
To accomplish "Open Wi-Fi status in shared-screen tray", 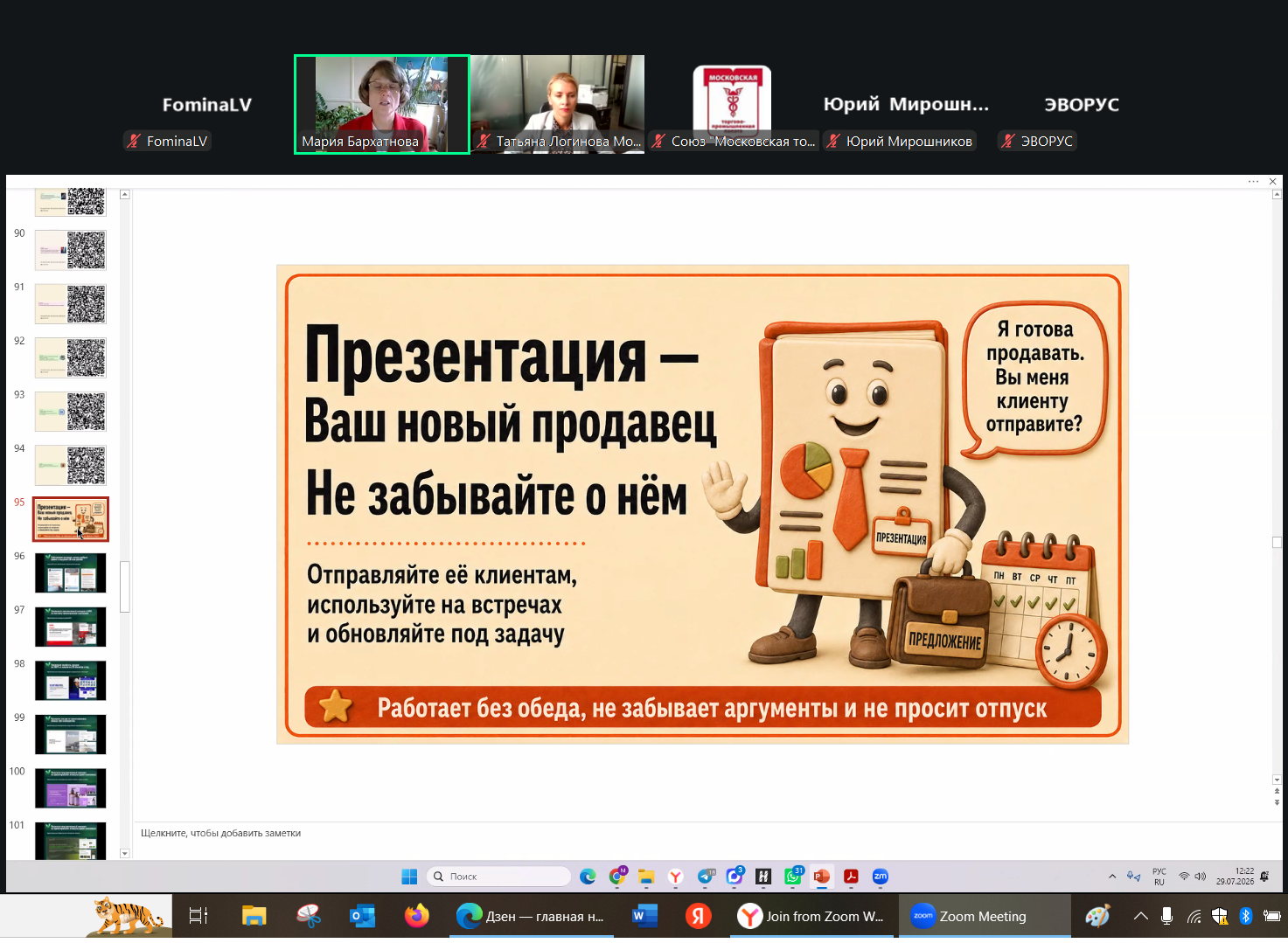I will [1184, 877].
